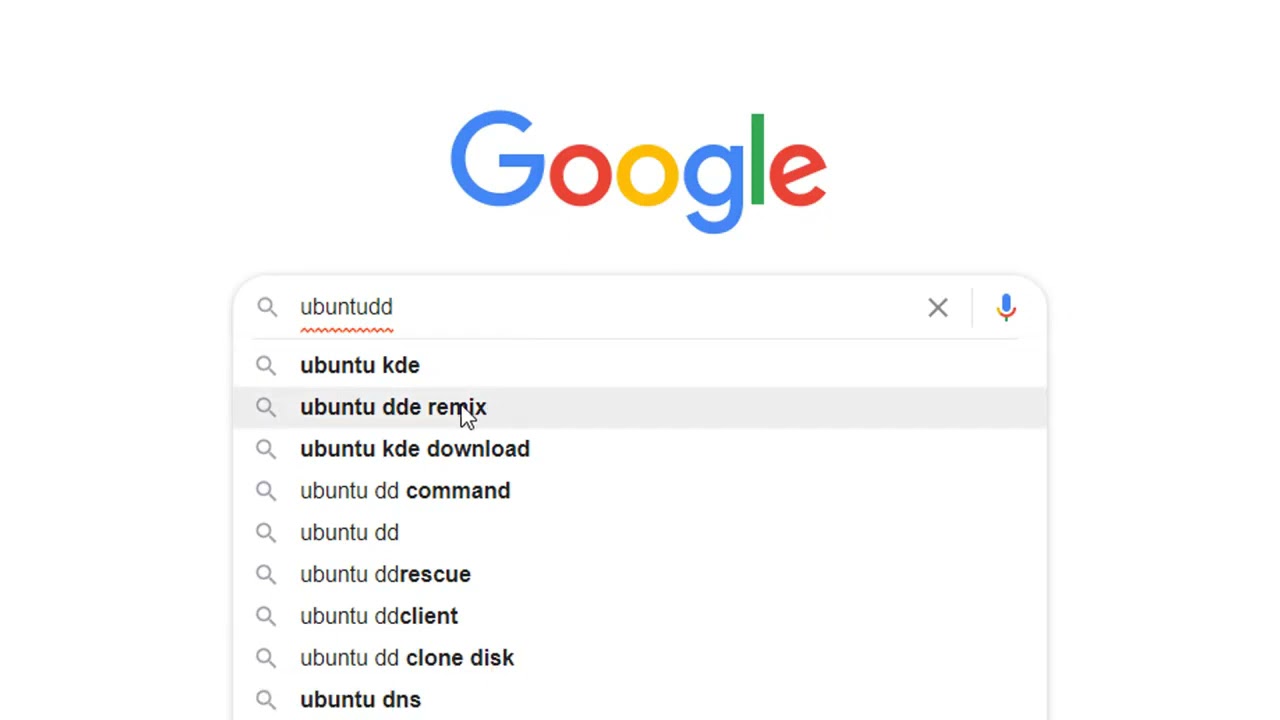Screen dimensions: 1280x720
Task: Select ubuntu dd command suggestion
Action: 640,491
